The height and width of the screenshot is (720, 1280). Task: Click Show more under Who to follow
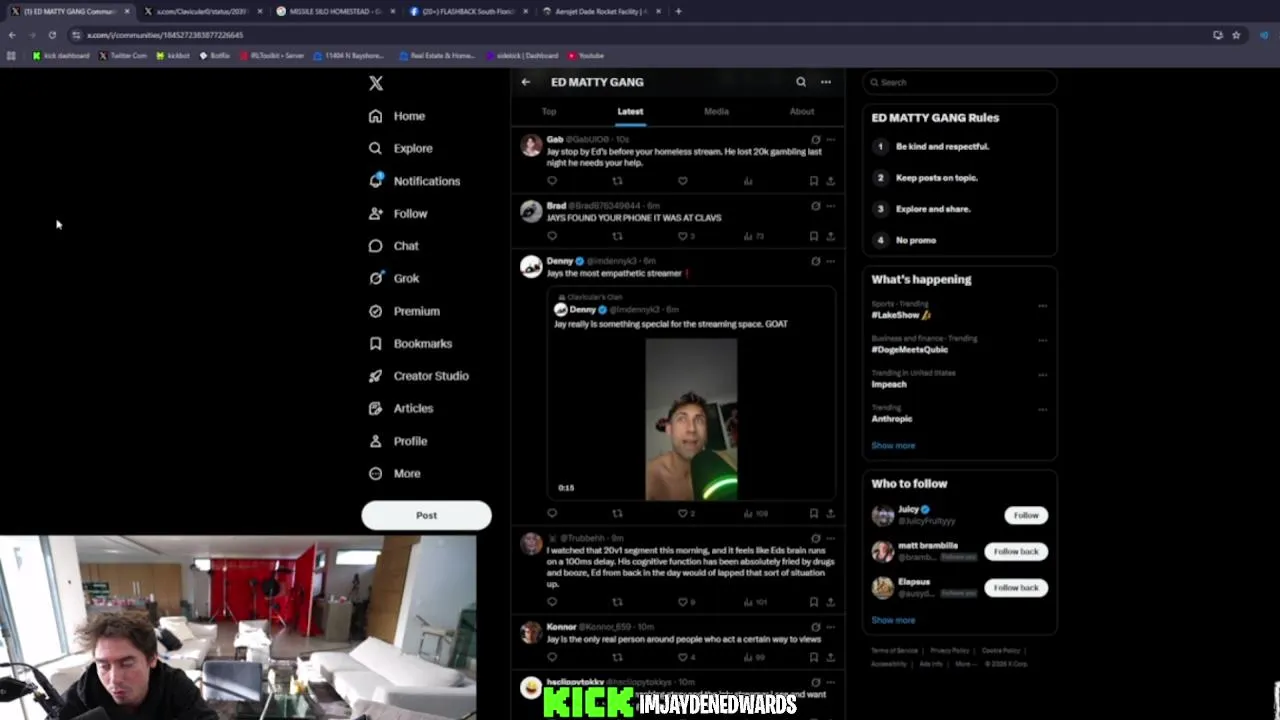coord(893,620)
